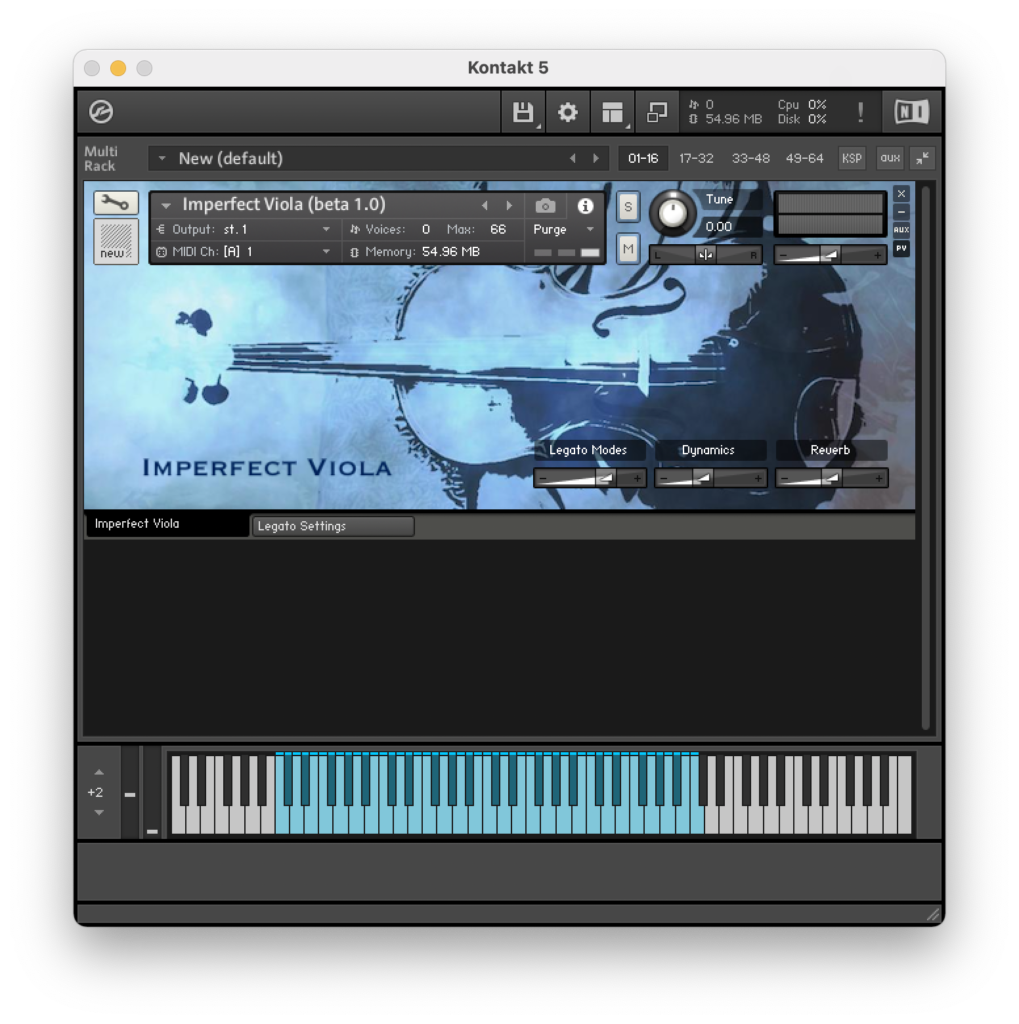Screen dimensions: 1019x1024
Task: Go to next multi preset arrow
Action: [x=596, y=158]
